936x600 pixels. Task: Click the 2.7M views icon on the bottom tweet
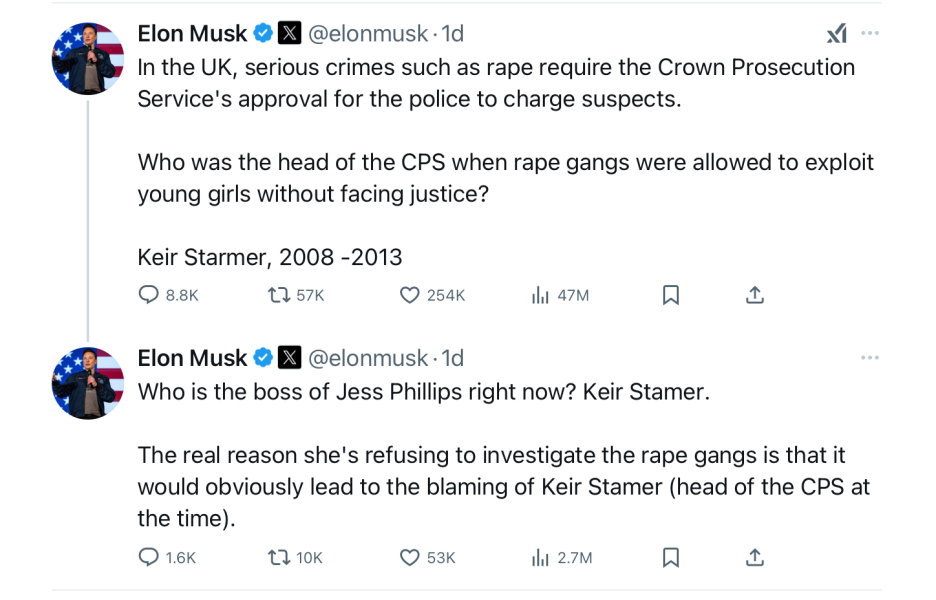tap(540, 557)
